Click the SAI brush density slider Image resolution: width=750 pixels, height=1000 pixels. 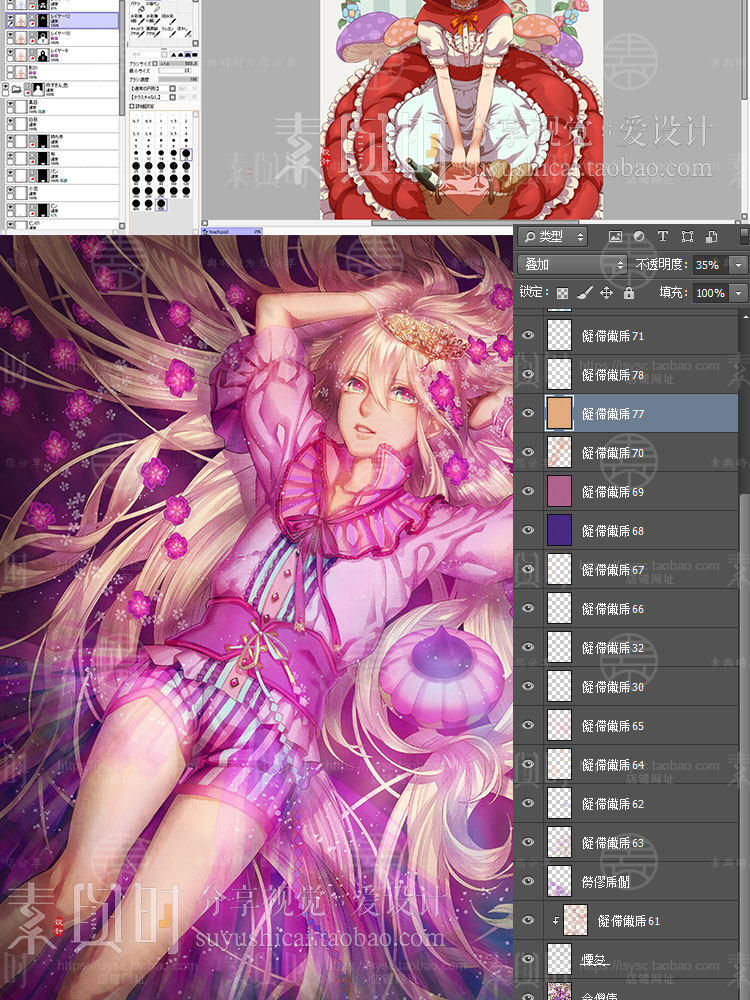click(x=178, y=79)
